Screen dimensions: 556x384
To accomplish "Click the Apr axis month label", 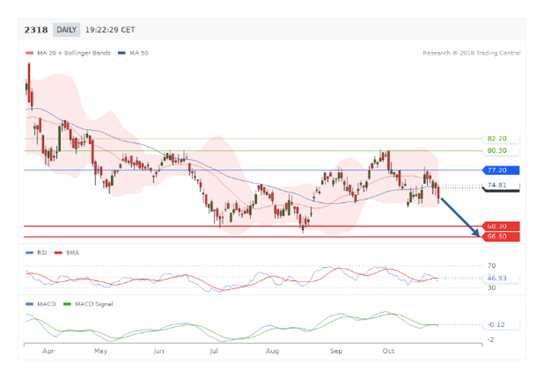I will click(48, 351).
